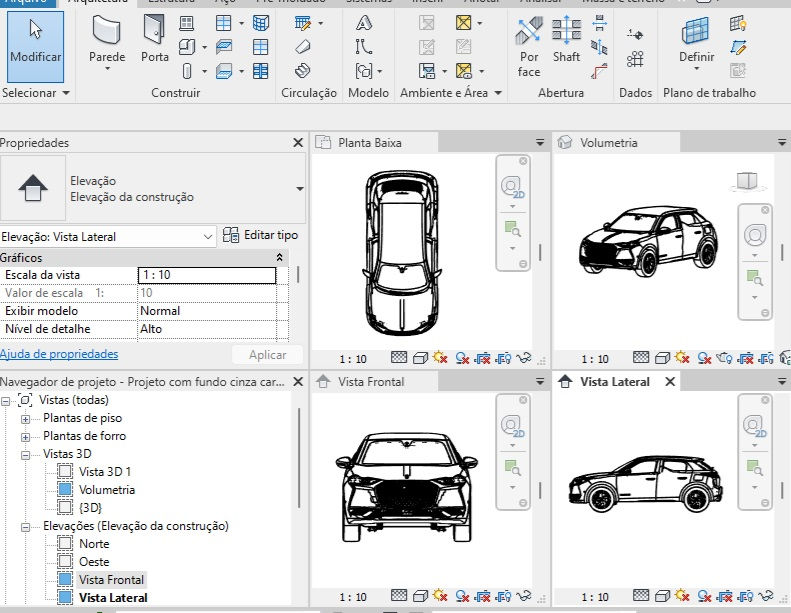Select the reference plane tool in Plano de trabalho

(x=738, y=47)
